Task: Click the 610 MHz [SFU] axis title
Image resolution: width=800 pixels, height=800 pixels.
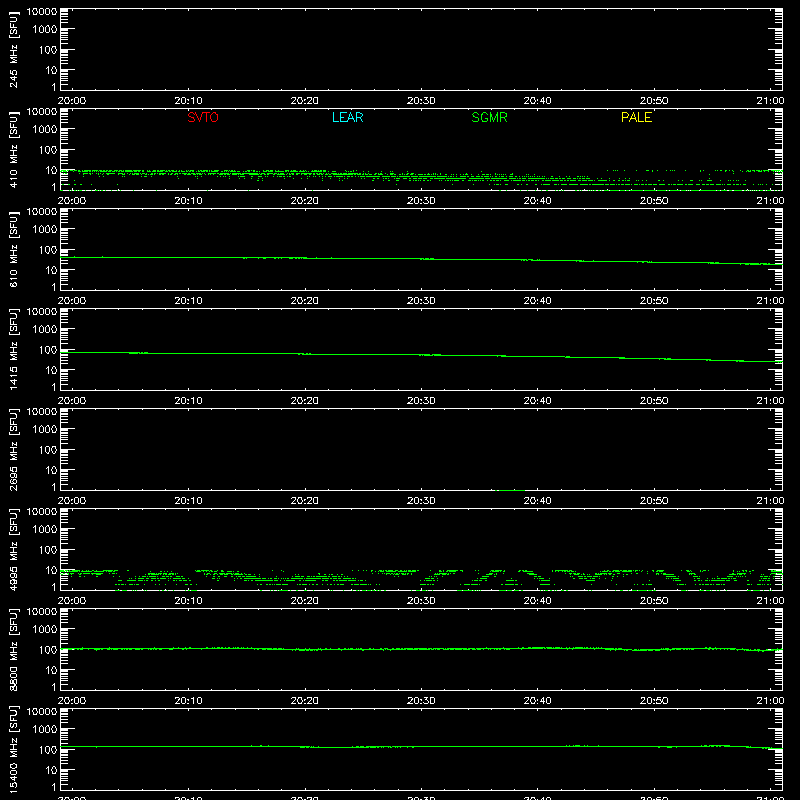Action: click(13, 249)
